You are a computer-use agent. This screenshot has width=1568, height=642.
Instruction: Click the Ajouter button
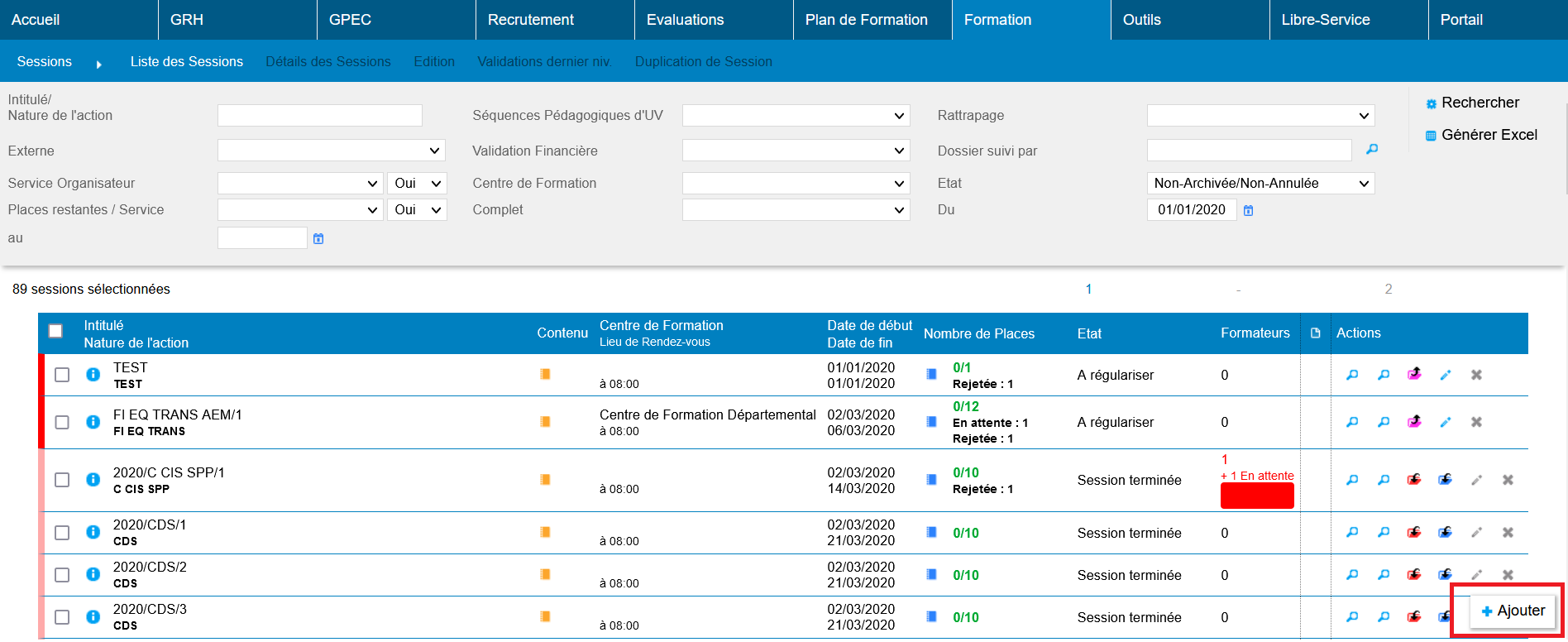pyautogui.click(x=1513, y=611)
